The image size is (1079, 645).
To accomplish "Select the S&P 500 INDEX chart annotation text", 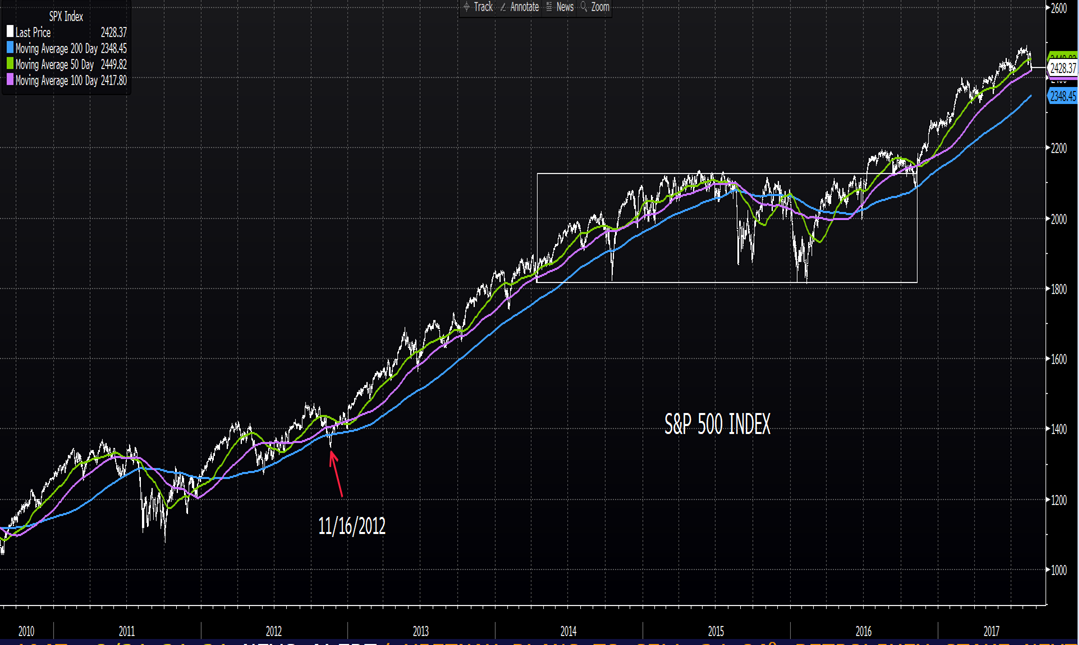I will (717, 425).
